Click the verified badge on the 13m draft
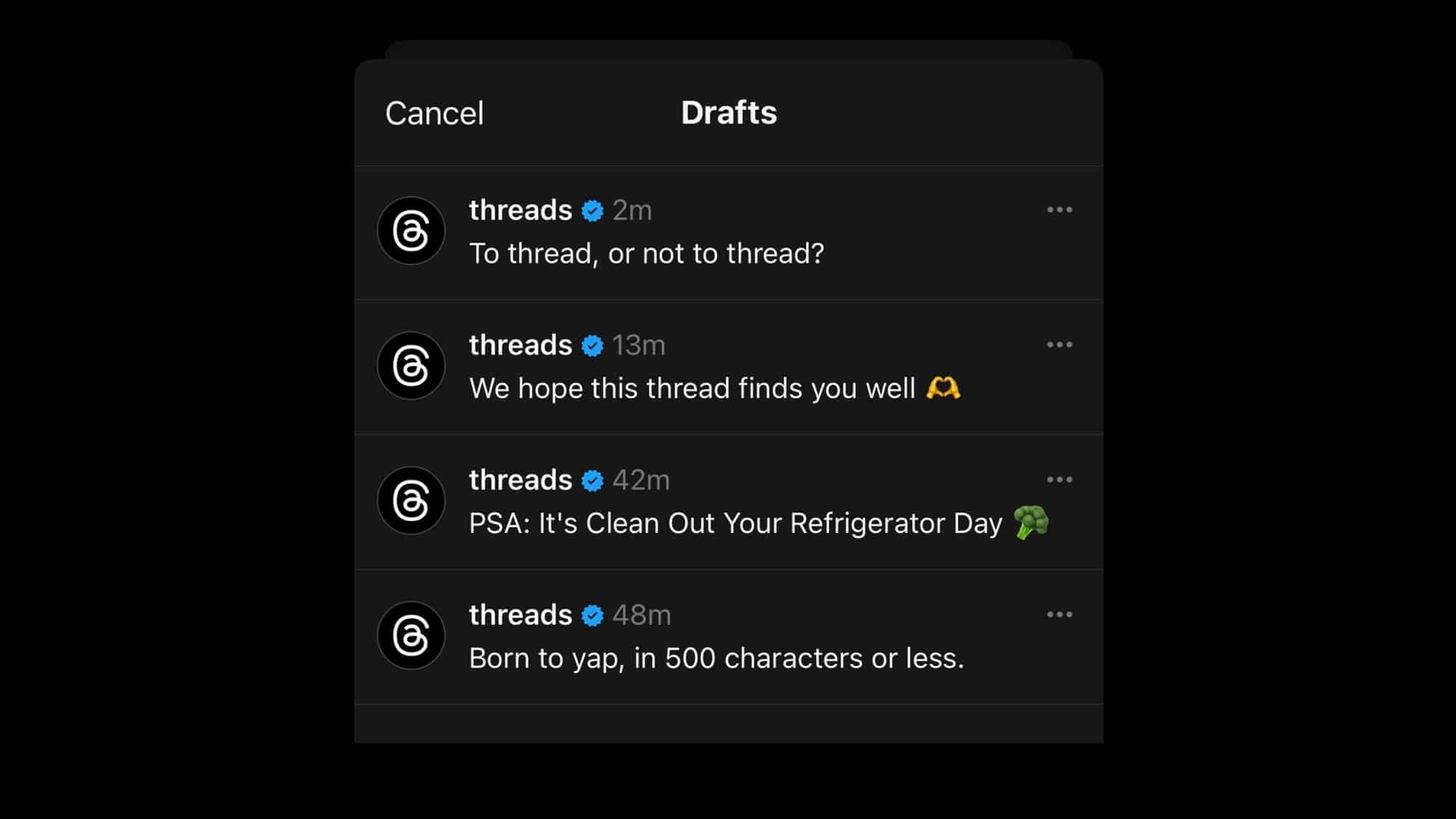1456x819 pixels. [x=591, y=345]
